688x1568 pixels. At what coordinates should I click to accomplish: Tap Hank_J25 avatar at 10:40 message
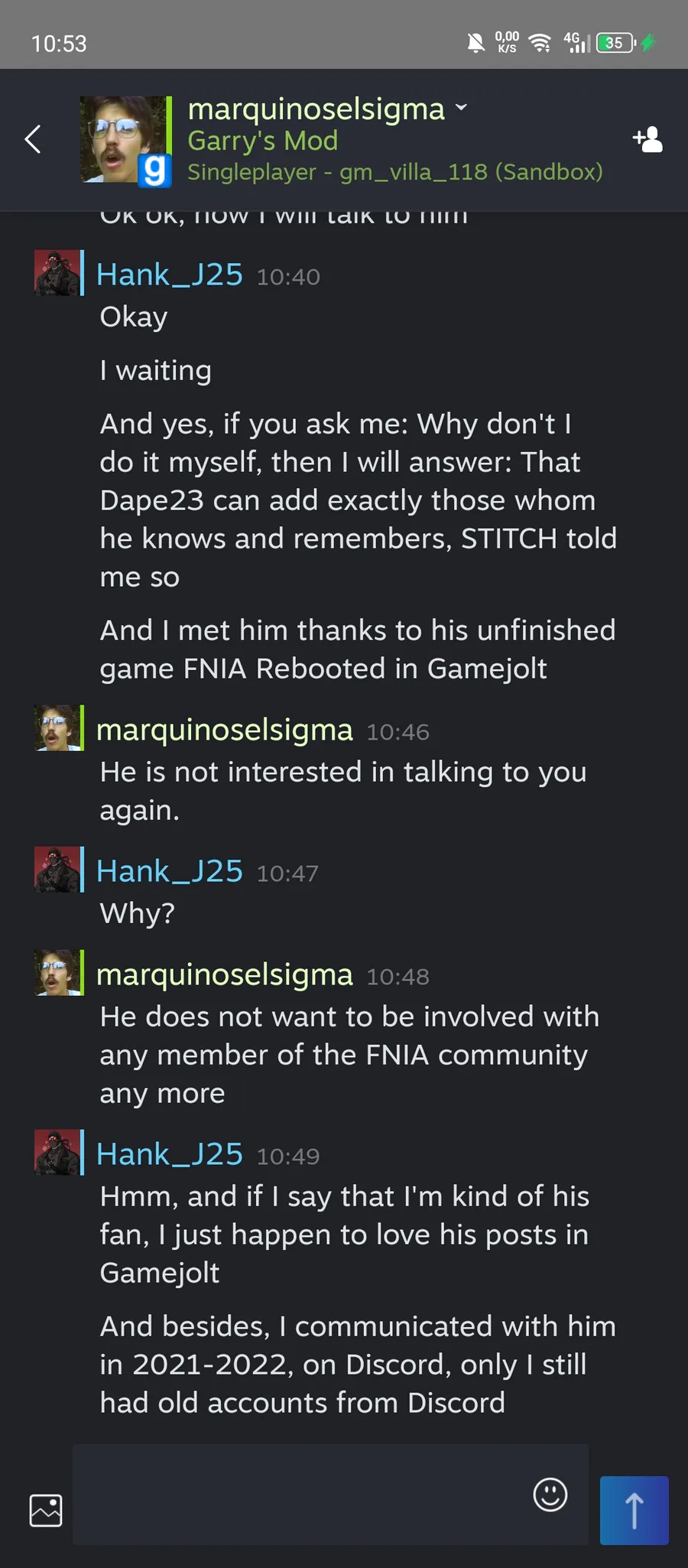click(57, 272)
